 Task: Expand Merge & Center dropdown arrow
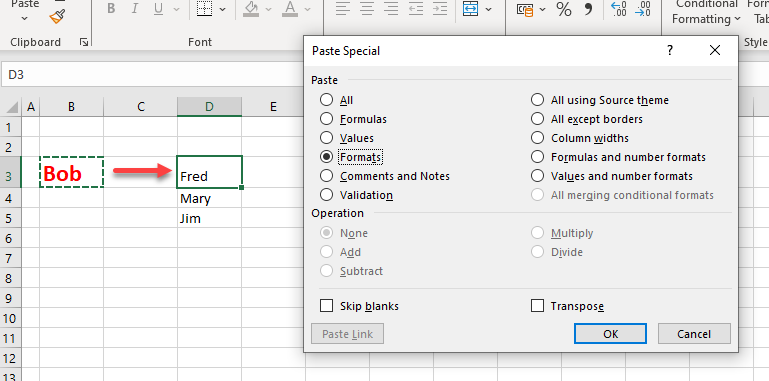(x=488, y=9)
